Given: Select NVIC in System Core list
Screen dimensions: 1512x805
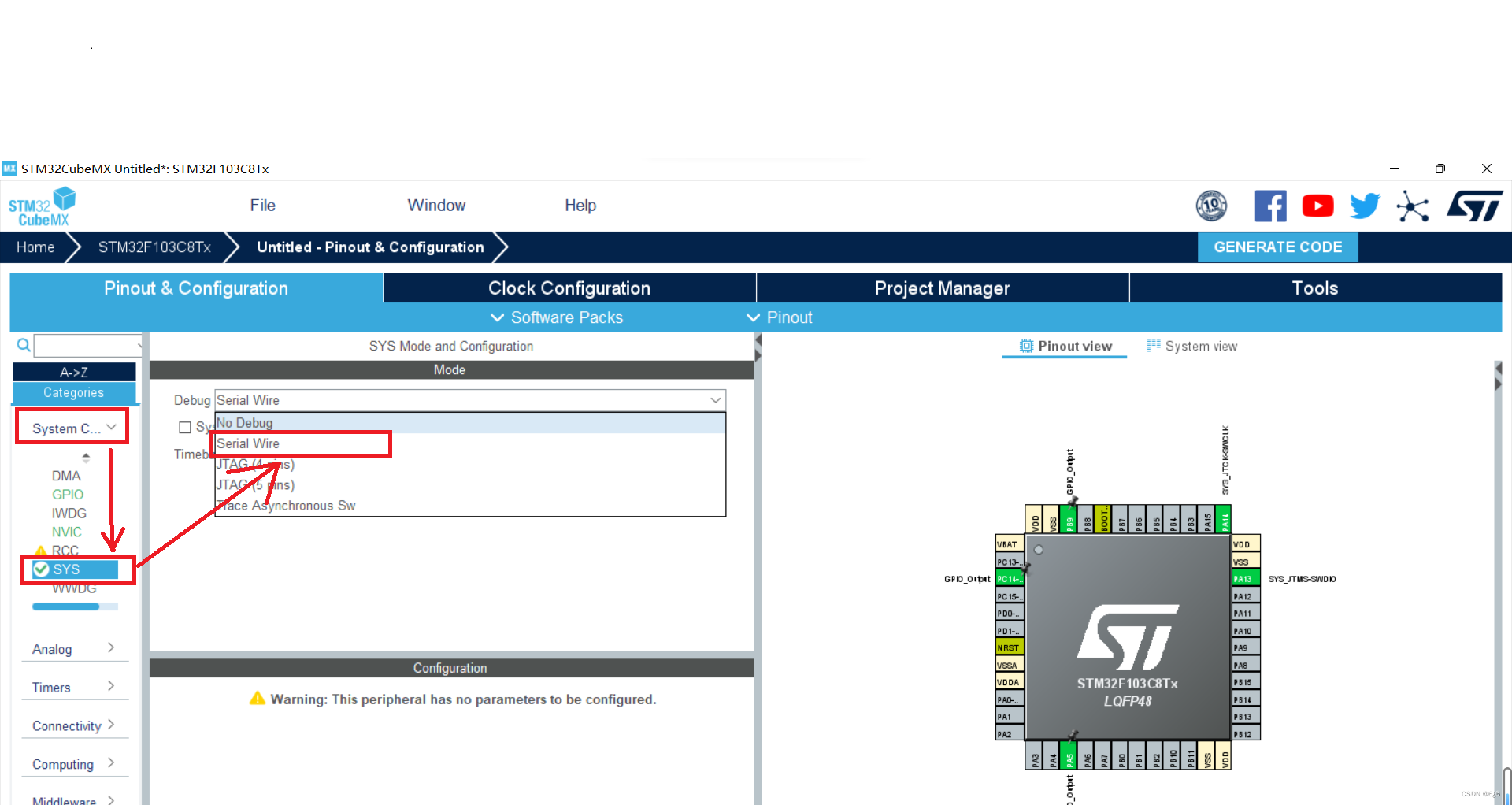Looking at the screenshot, I should pyautogui.click(x=67, y=532).
